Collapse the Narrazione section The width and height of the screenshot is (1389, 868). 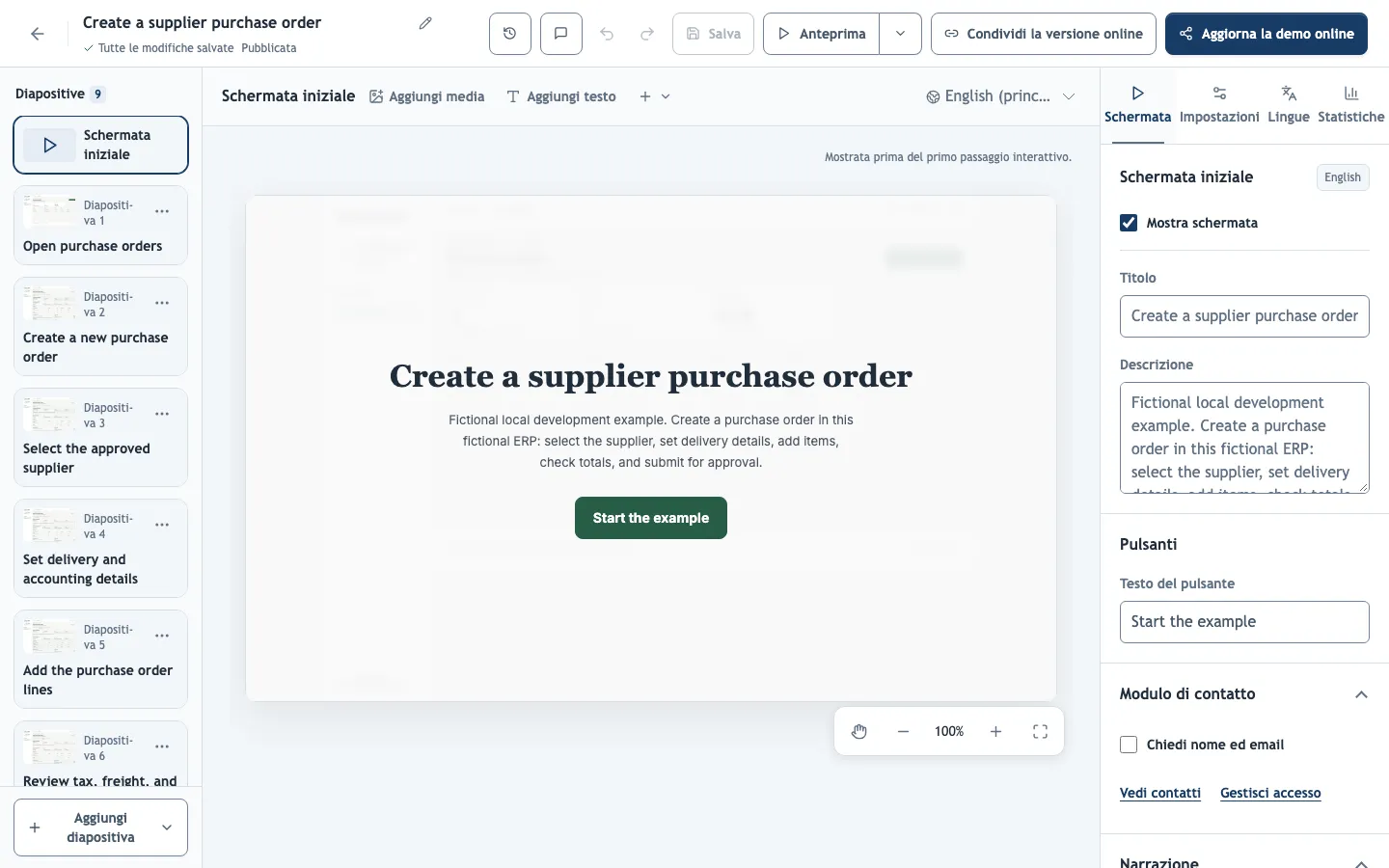tap(1361, 862)
